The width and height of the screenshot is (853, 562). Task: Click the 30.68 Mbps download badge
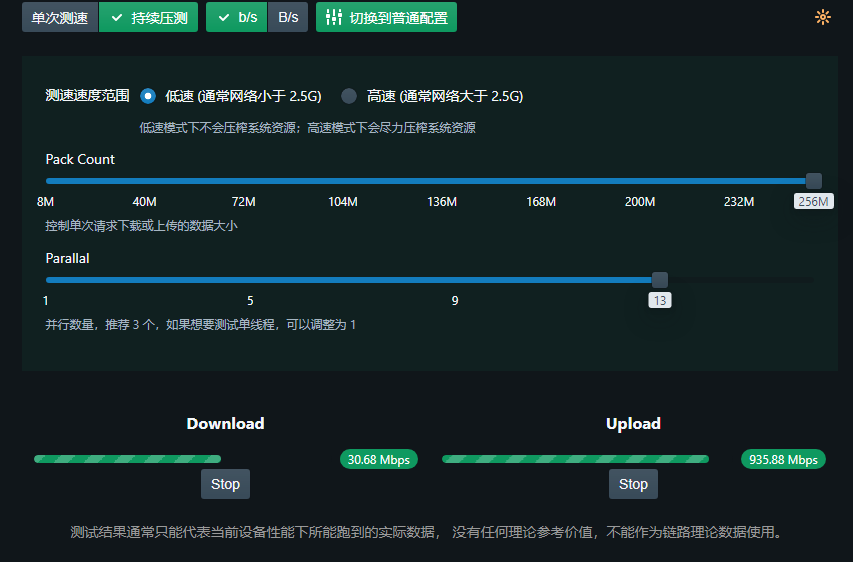[379, 460]
